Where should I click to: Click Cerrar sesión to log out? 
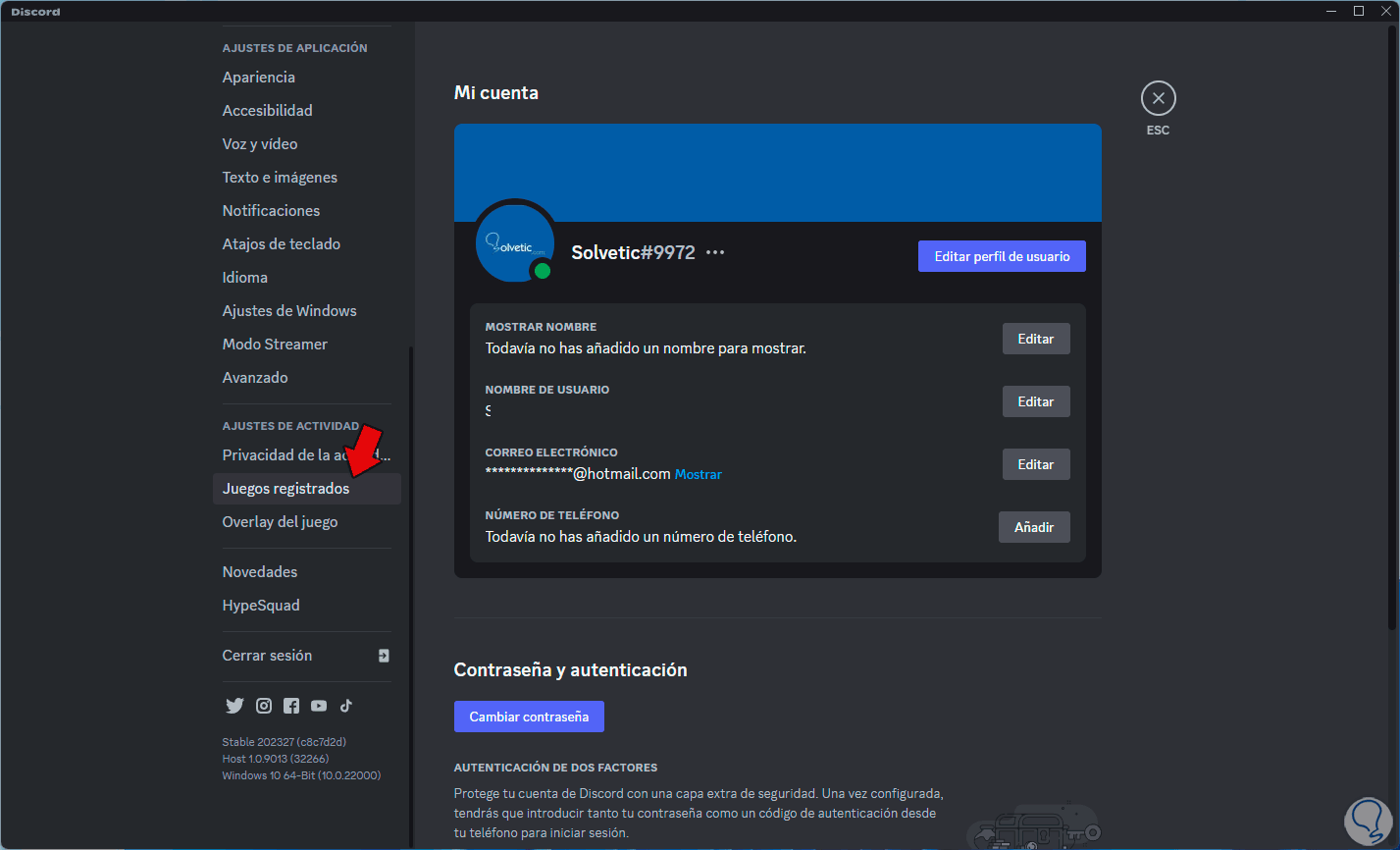307,656
